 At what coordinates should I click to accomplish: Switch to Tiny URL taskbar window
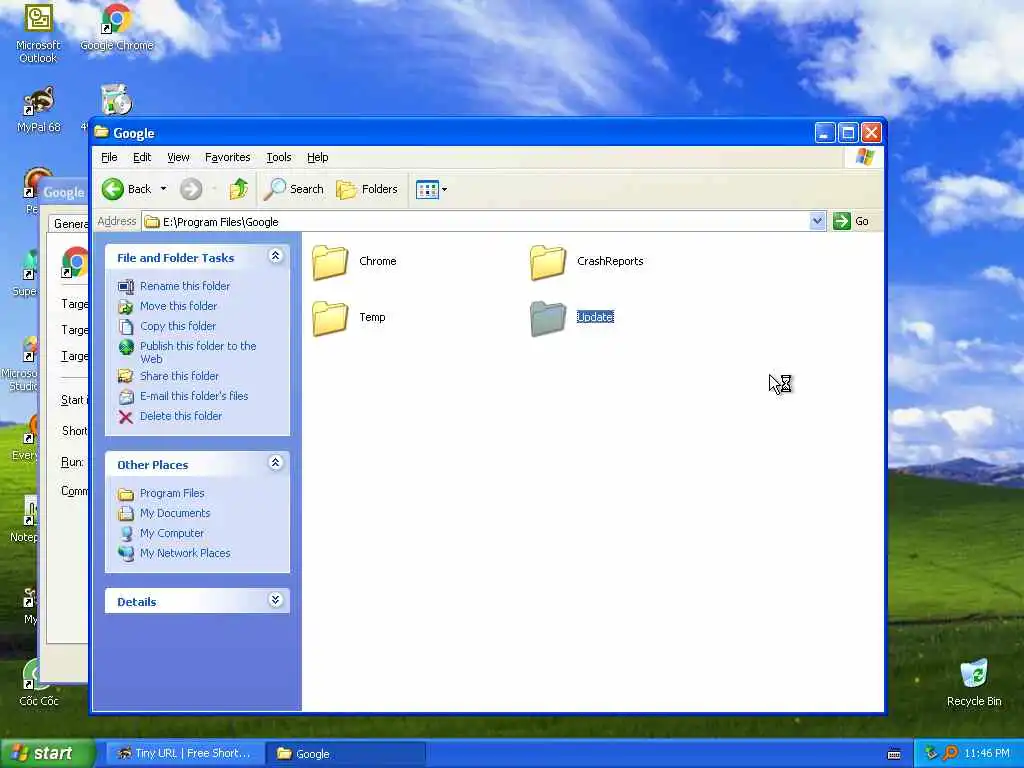pos(185,754)
